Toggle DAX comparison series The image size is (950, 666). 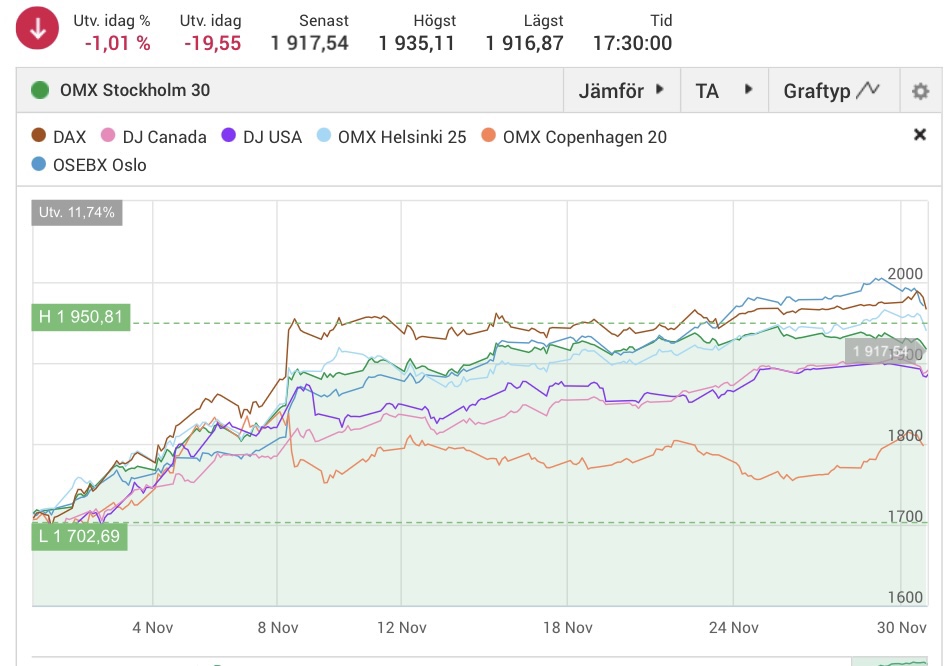pyautogui.click(x=58, y=137)
